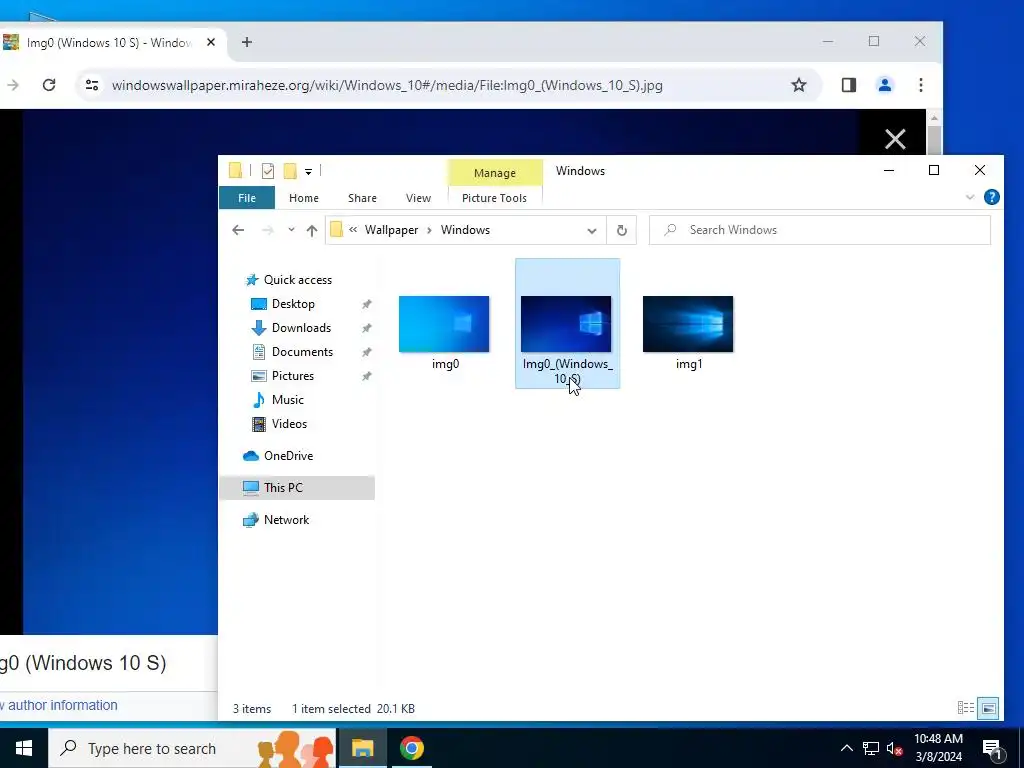Viewport: 1024px width, 768px height.
Task: Open the address bar history dropdown
Action: [x=592, y=231]
